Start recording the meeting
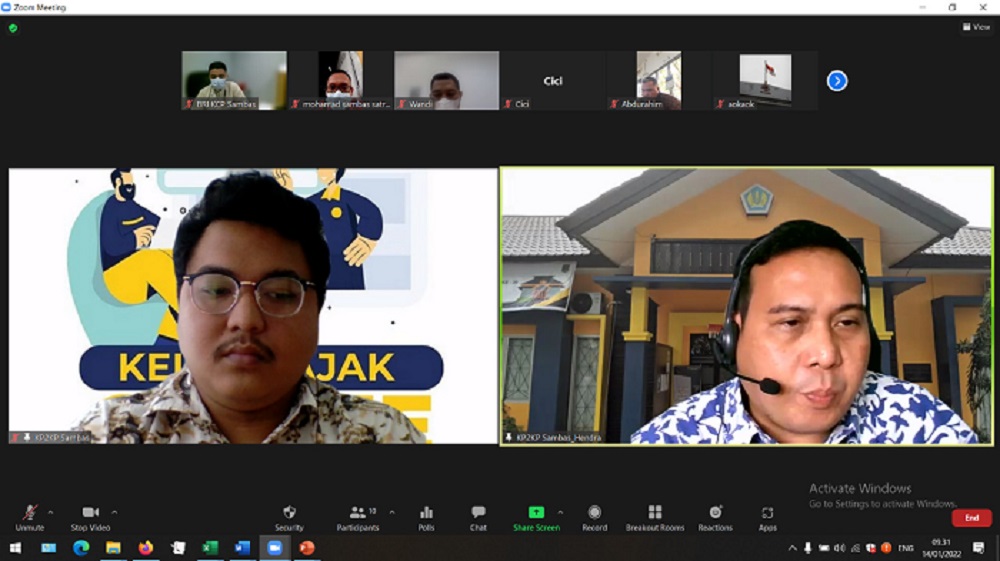 pyautogui.click(x=594, y=517)
